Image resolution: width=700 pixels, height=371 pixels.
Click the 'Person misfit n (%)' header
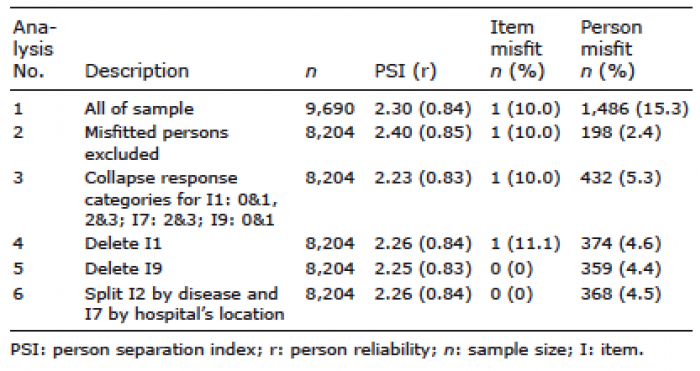(x=611, y=49)
